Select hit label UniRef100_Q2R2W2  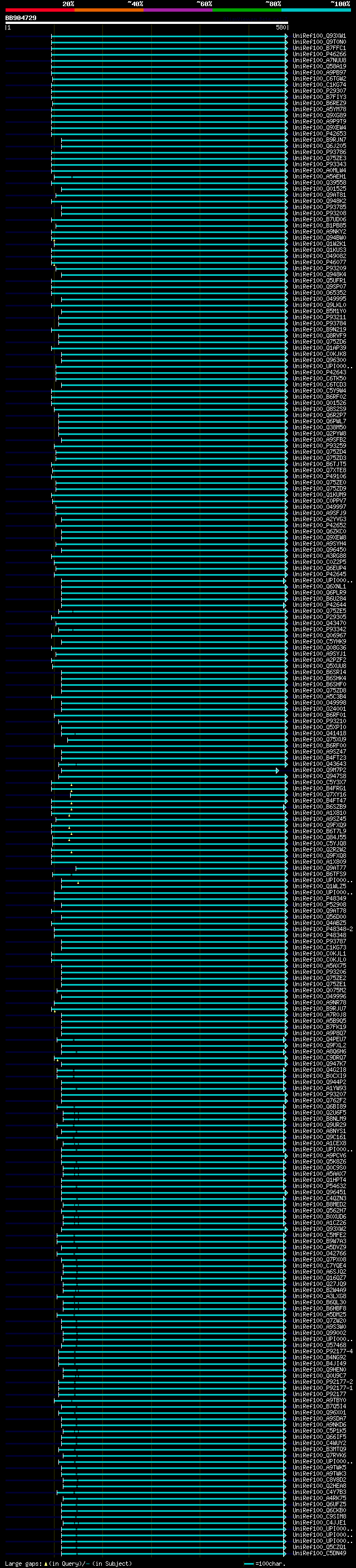point(319,849)
